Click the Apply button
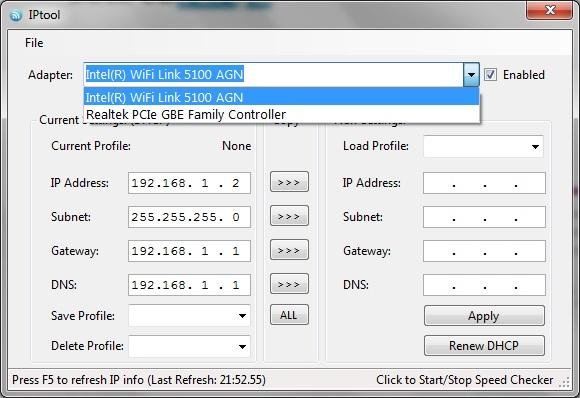Viewport: 580px width, 398px height. (x=484, y=316)
